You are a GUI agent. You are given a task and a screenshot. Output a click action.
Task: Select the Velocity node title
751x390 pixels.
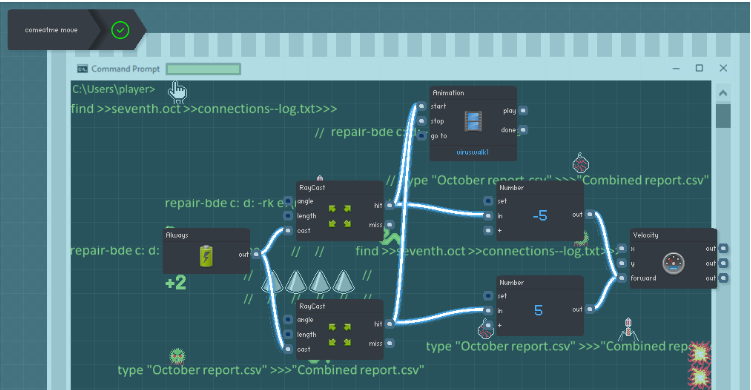[646, 235]
